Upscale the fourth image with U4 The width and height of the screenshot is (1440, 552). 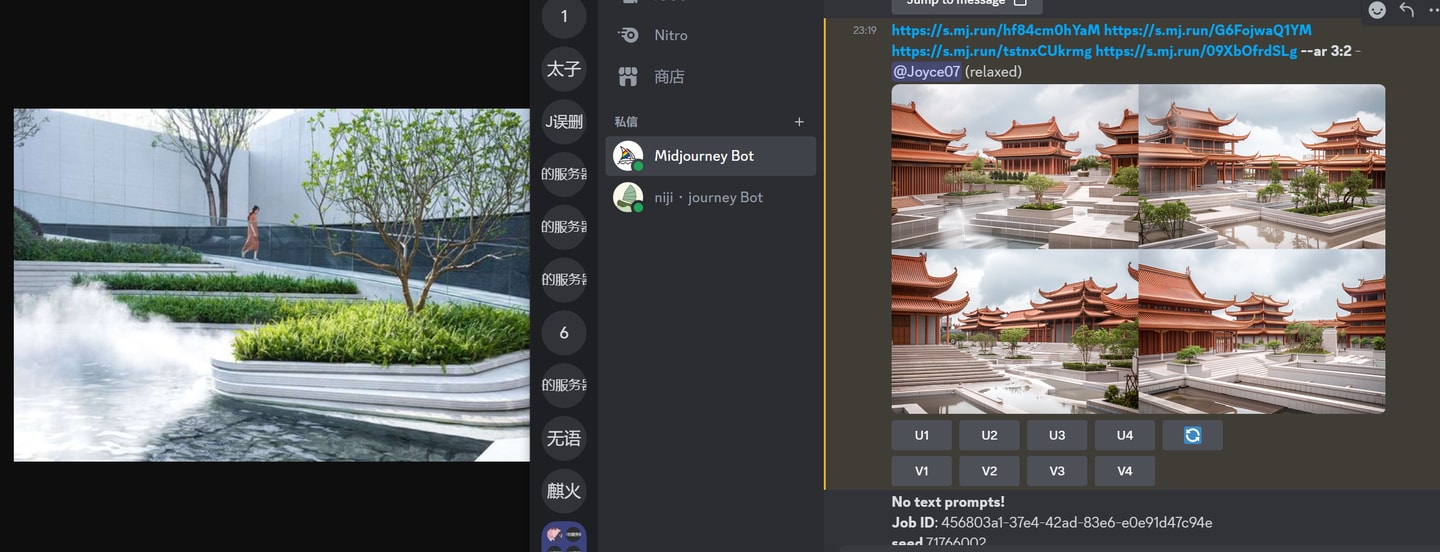coord(1125,435)
